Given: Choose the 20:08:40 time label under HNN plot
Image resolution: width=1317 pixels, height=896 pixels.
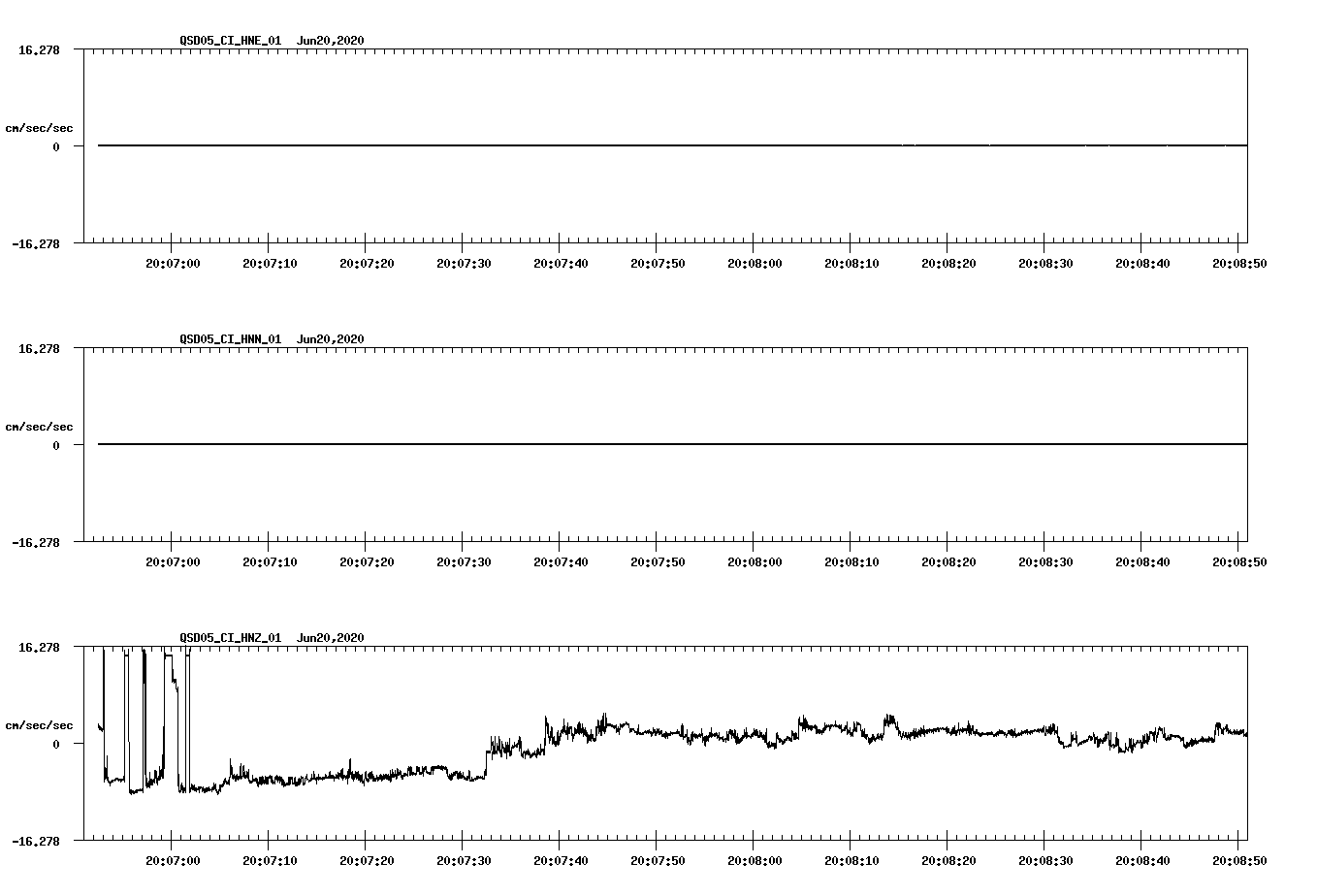Looking at the screenshot, I should pyautogui.click(x=1142, y=562).
